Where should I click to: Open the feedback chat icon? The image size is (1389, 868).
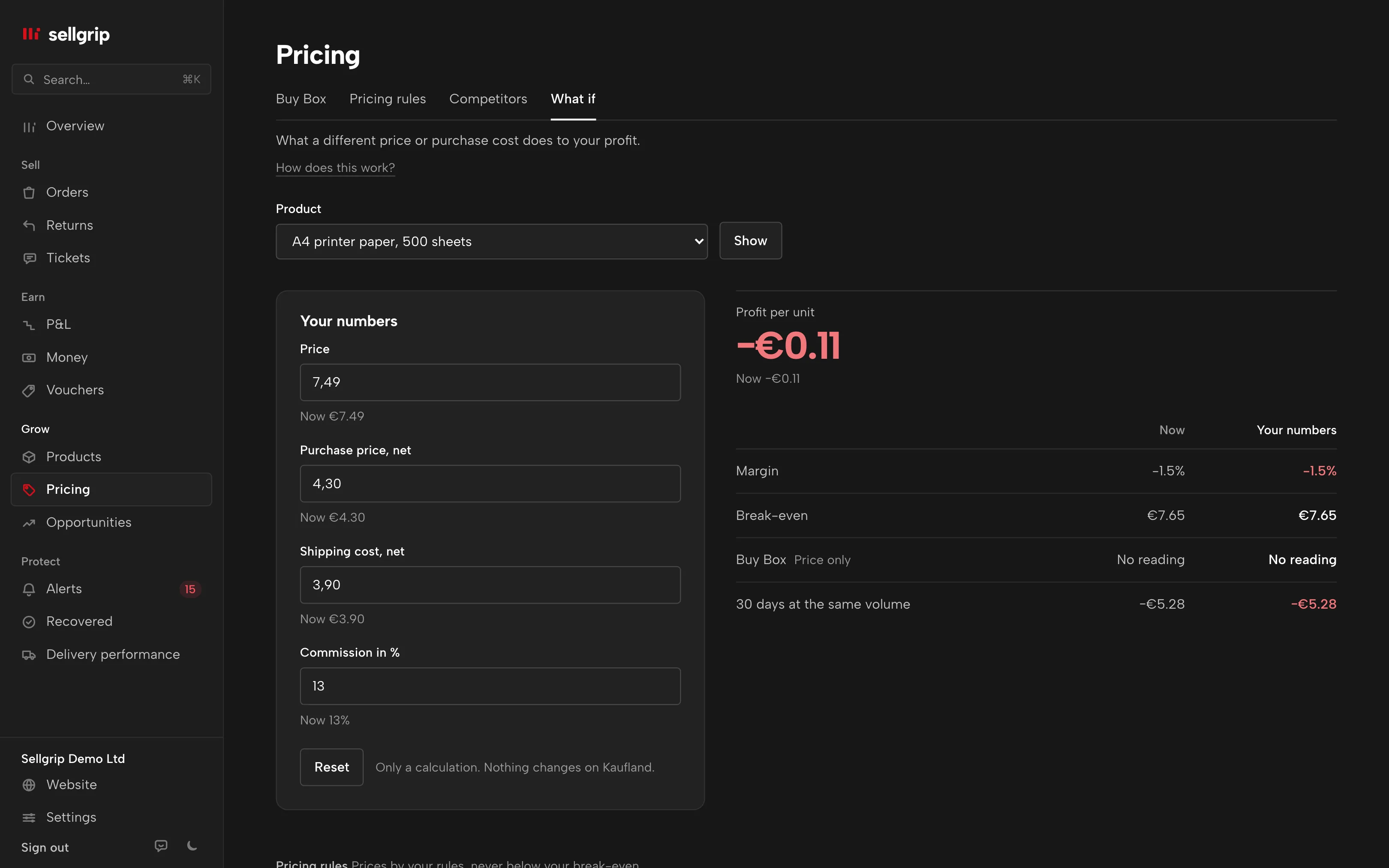(161, 846)
